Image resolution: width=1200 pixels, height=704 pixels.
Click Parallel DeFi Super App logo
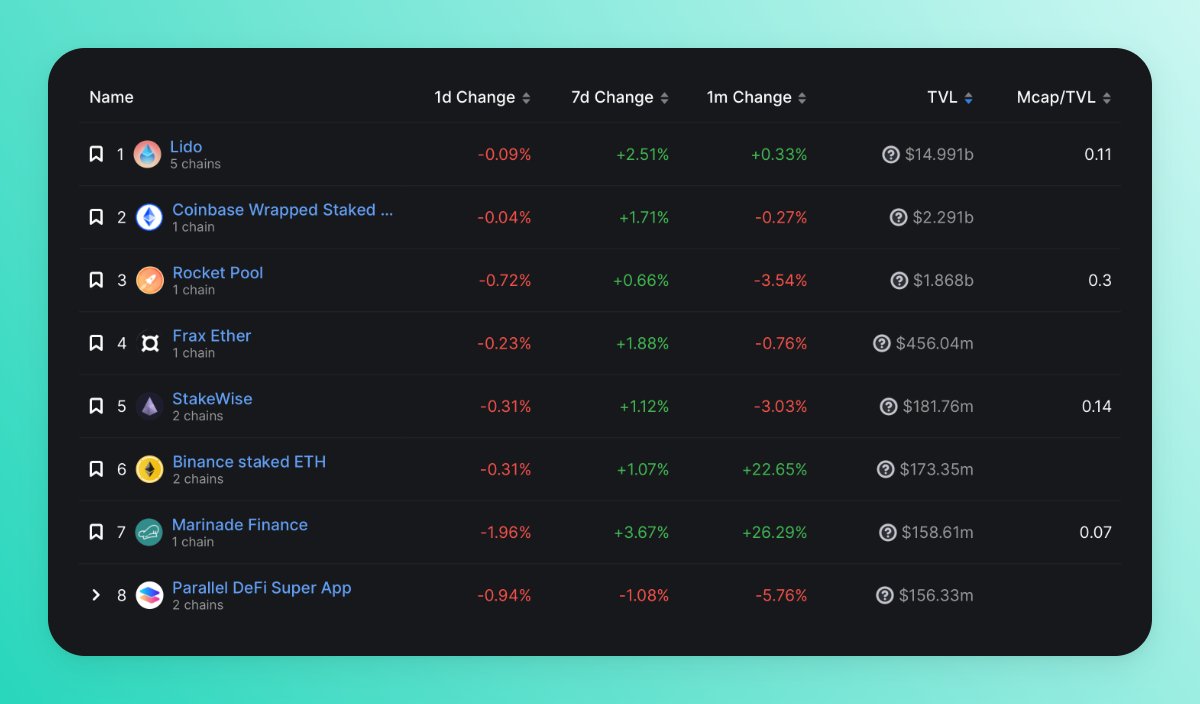[x=149, y=595]
